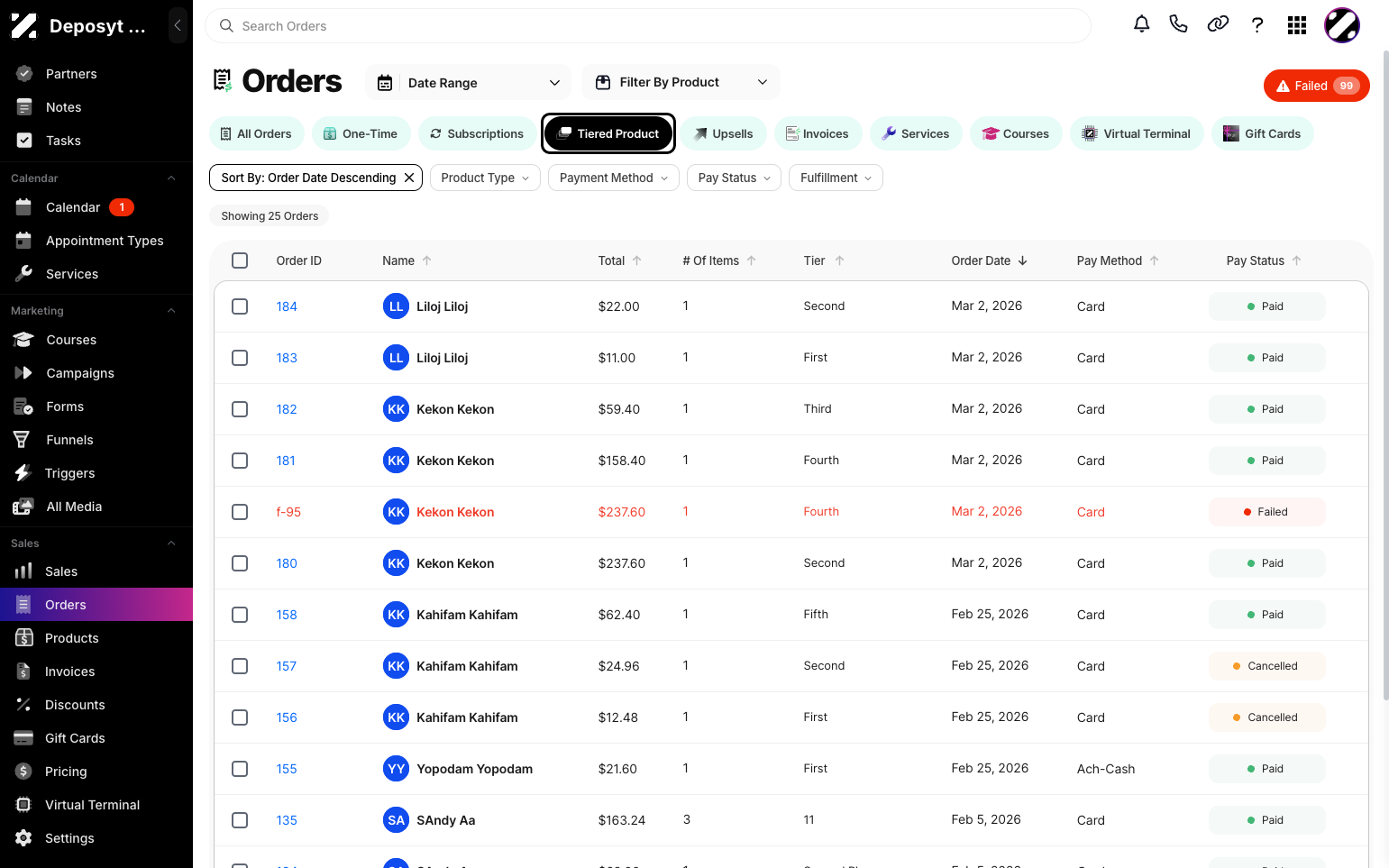1389x868 pixels.
Task: Open order 183 link
Action: pyautogui.click(x=287, y=358)
